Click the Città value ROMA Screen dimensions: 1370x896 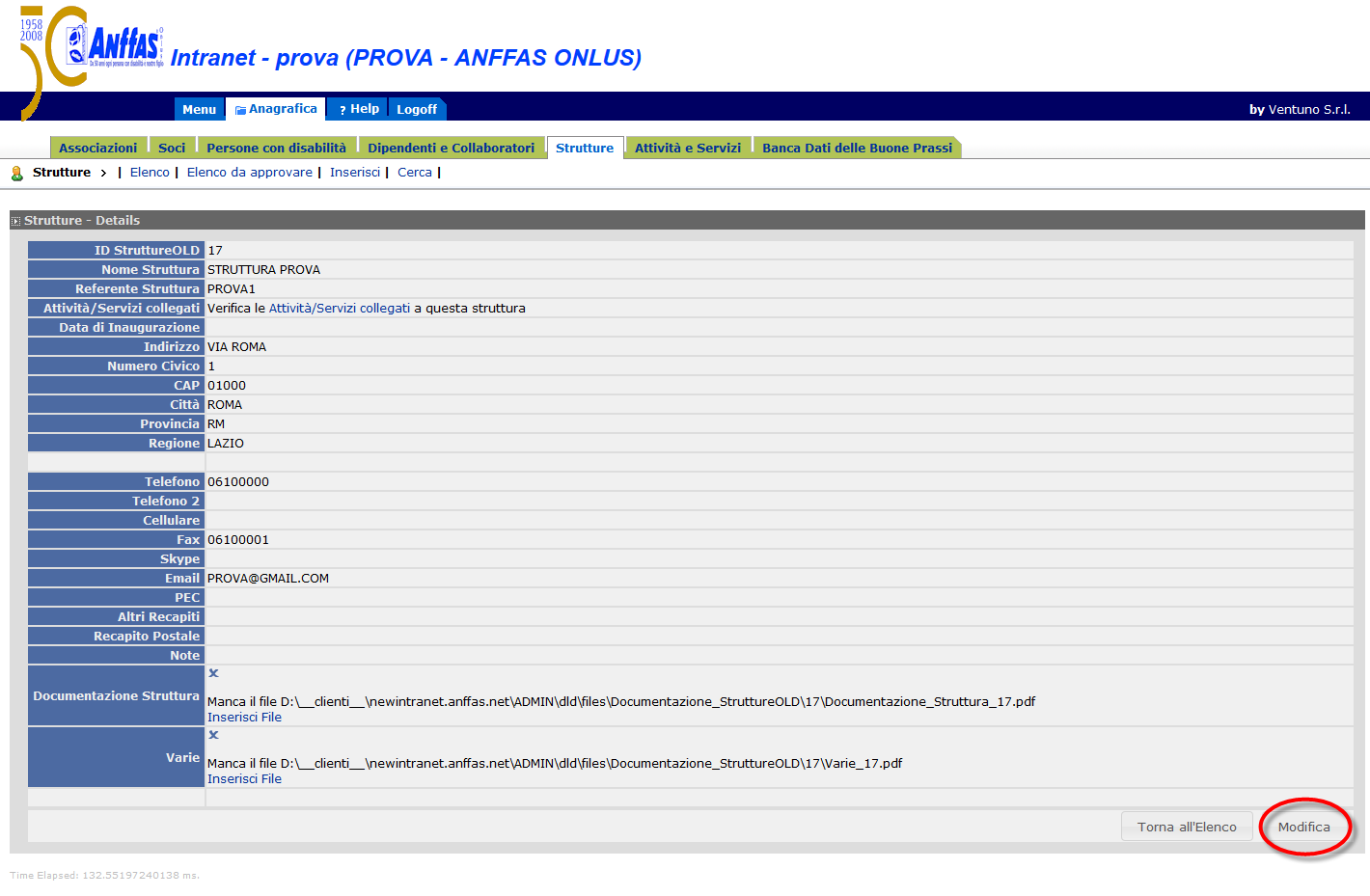point(225,405)
